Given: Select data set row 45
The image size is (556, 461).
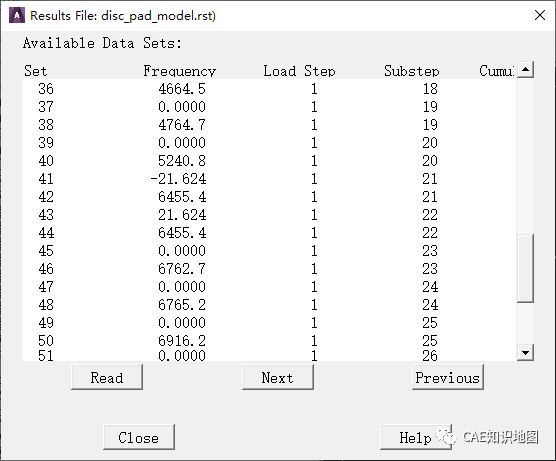Looking at the screenshot, I should coord(269,251).
